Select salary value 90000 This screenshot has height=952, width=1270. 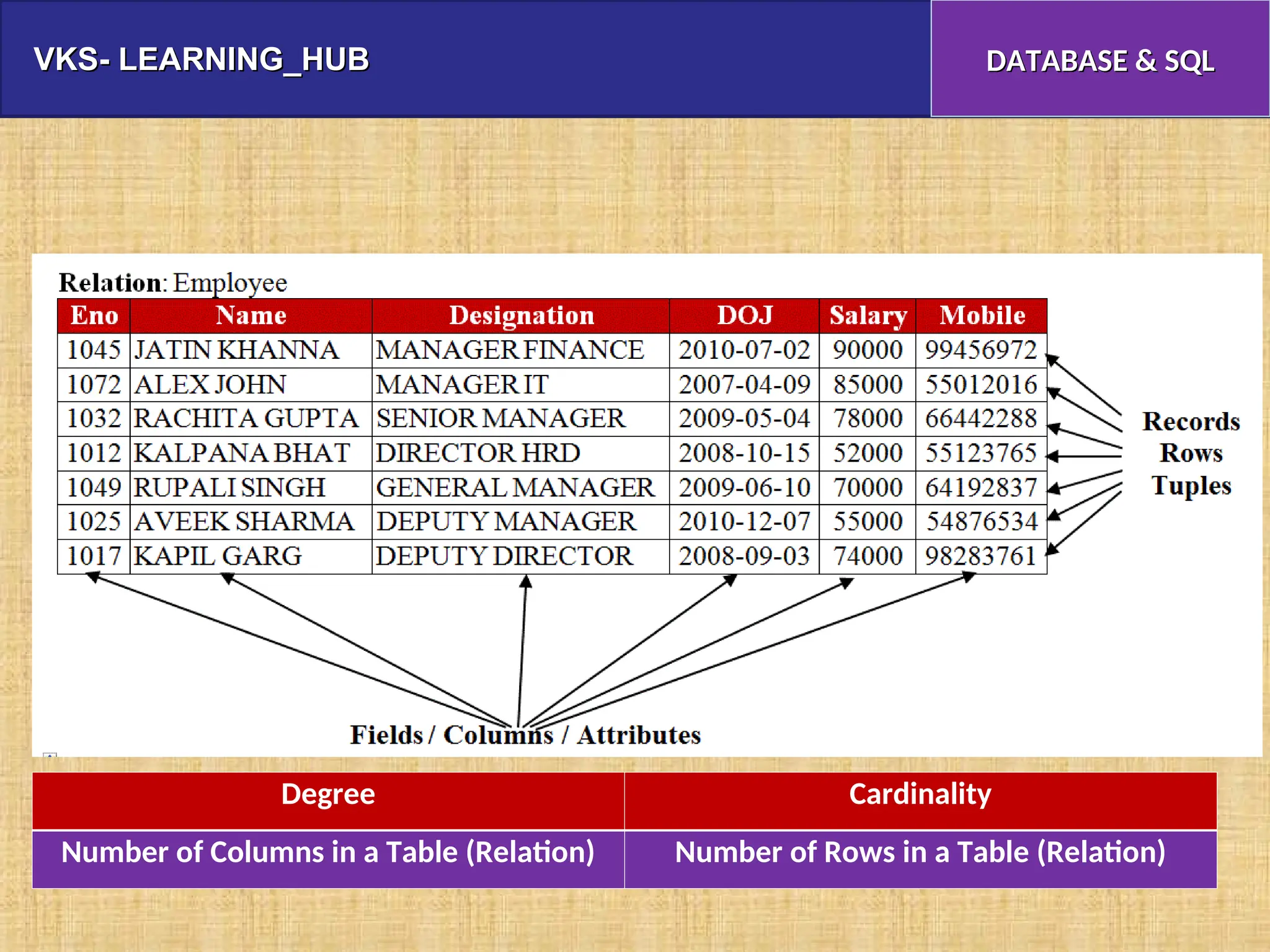point(868,351)
